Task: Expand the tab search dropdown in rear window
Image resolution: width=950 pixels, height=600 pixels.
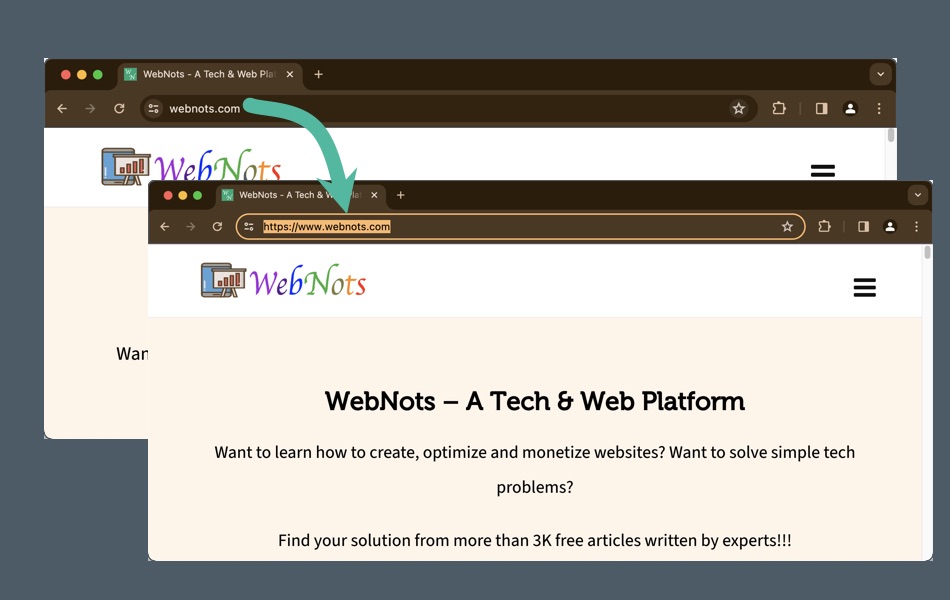Action: [880, 74]
